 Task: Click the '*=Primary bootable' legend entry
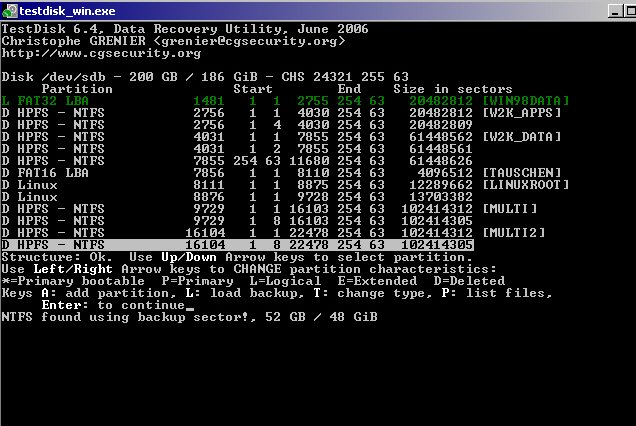pos(73,281)
